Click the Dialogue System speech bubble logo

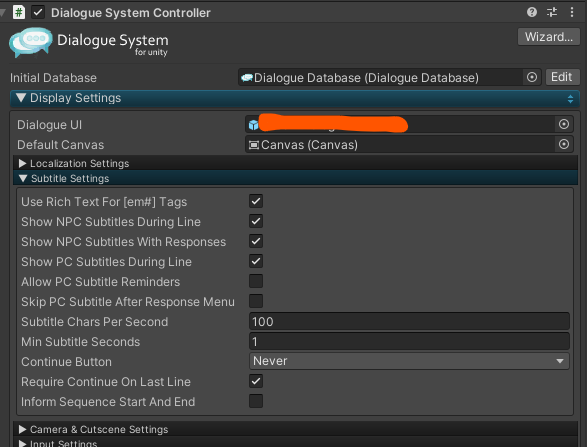(31, 42)
